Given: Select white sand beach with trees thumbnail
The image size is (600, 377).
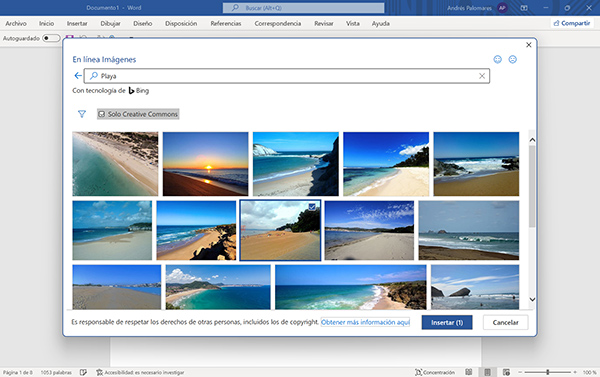Looking at the screenshot, I should pyautogui.click(x=386, y=164).
